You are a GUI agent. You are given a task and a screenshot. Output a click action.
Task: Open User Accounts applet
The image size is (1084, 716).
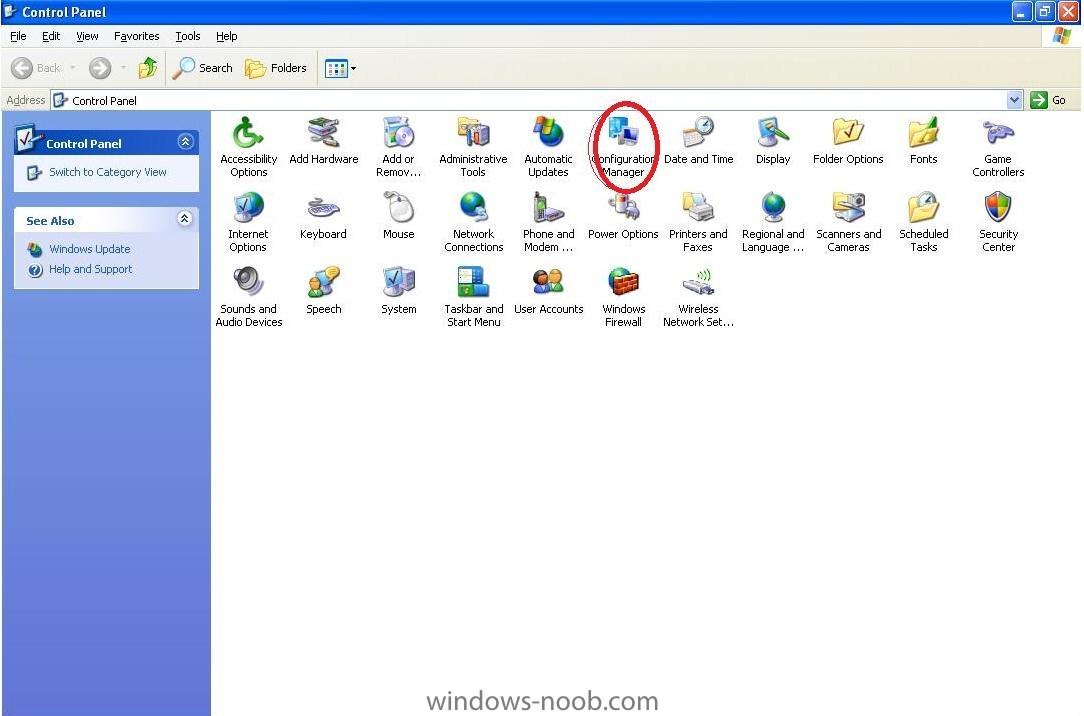[548, 291]
